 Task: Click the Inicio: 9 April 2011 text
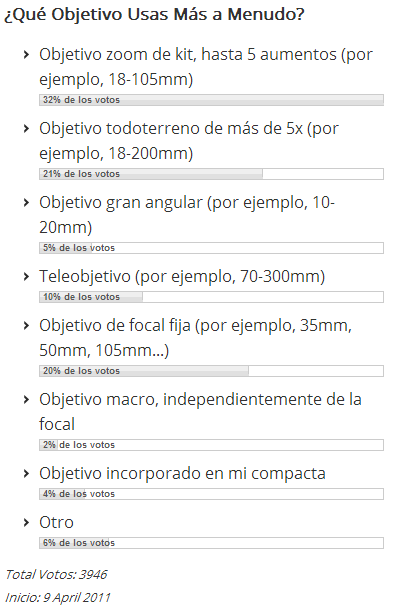(x=58, y=598)
